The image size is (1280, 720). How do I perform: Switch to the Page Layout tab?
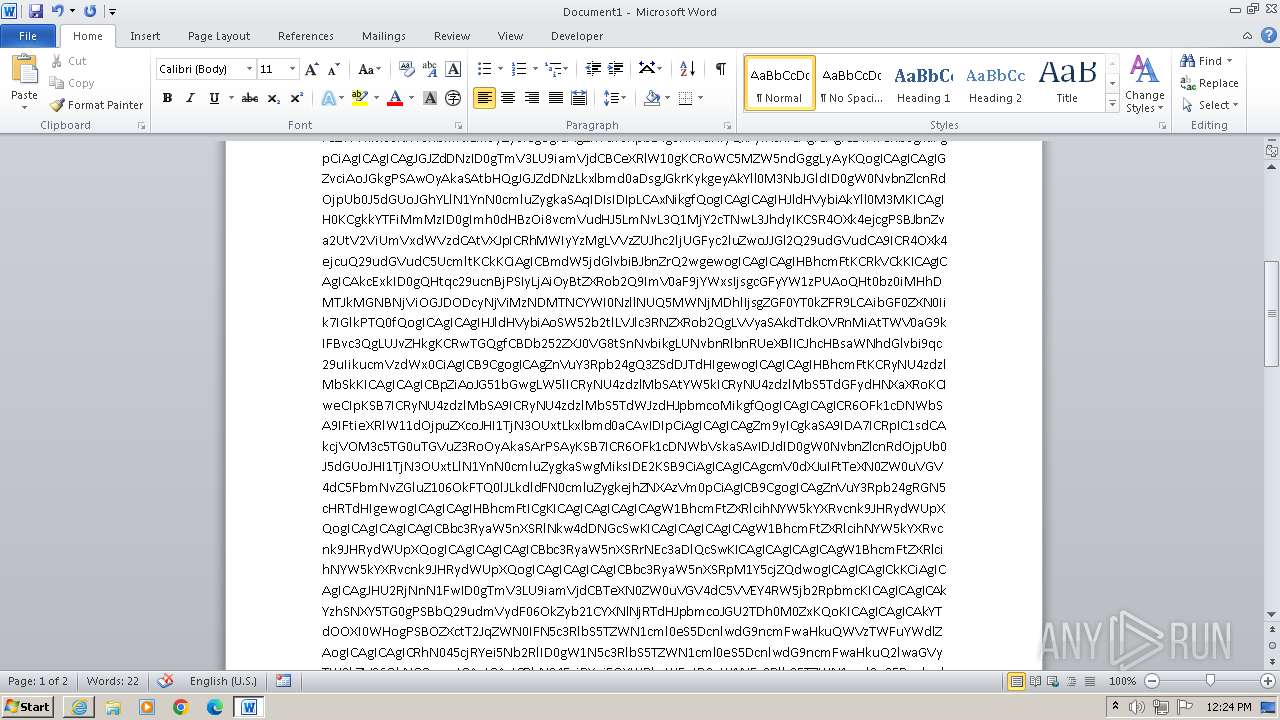click(x=219, y=36)
